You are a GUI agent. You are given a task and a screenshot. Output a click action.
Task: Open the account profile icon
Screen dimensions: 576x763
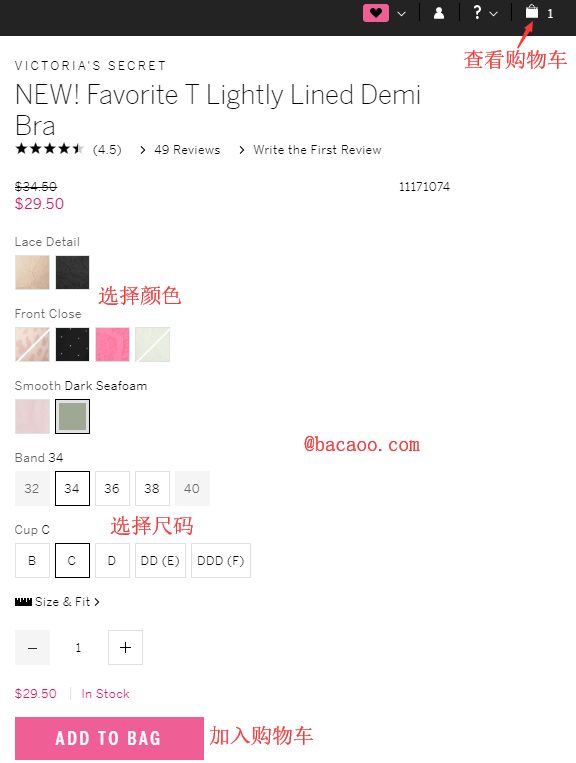tap(439, 13)
